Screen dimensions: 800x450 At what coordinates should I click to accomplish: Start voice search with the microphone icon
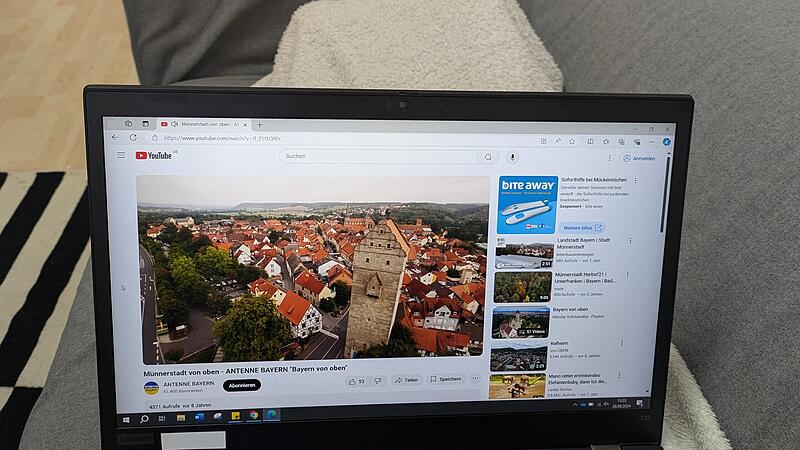pyautogui.click(x=512, y=157)
